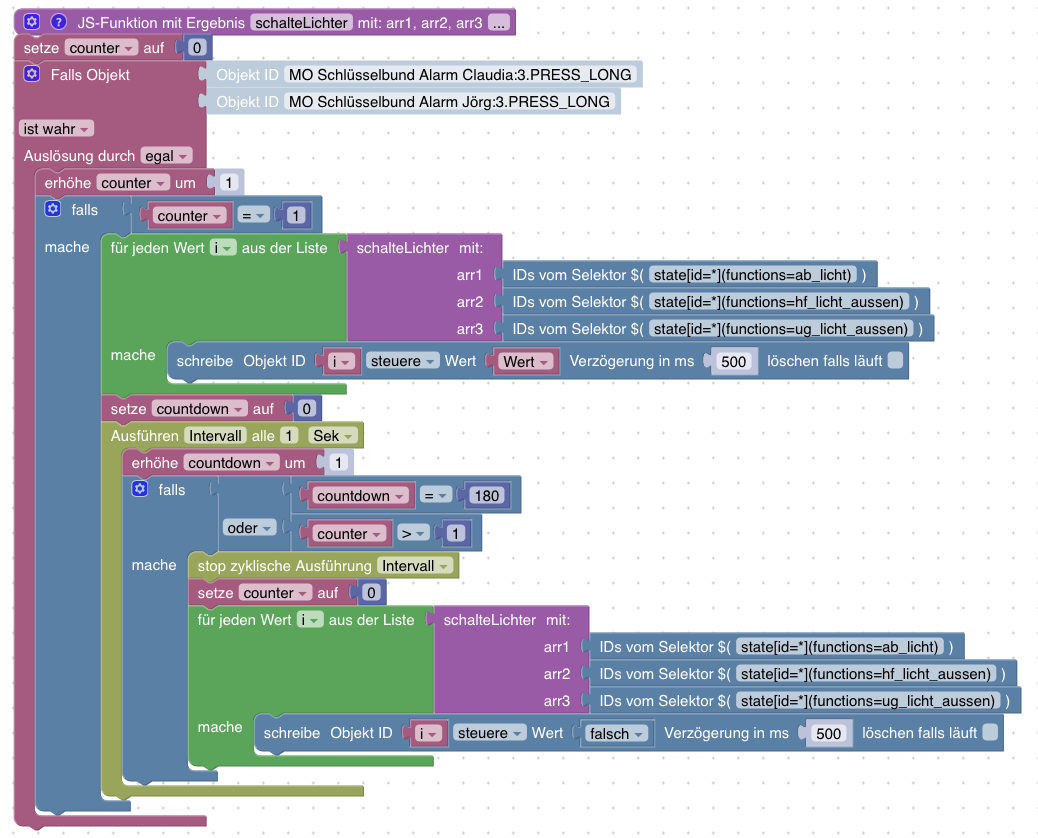Click second ab_licht selector text field
Viewport: 1038px width, 838px height.
tap(839, 647)
